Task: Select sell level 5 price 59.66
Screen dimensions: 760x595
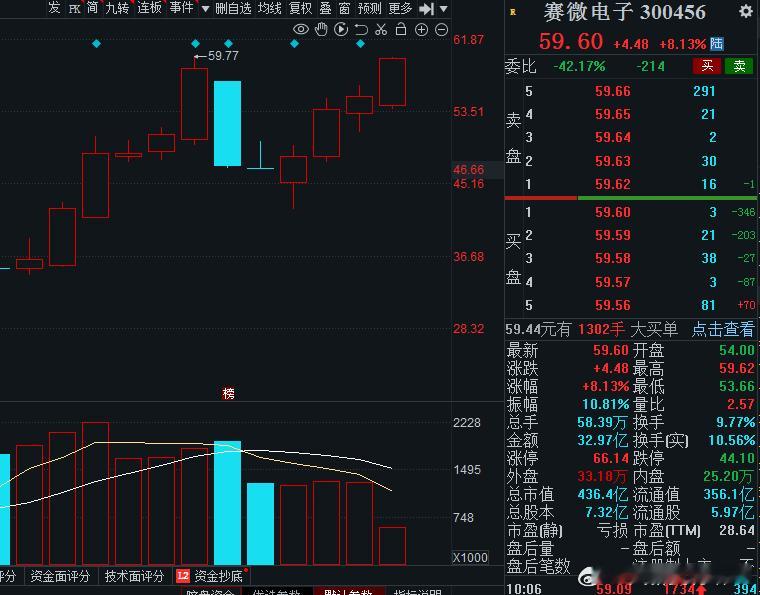Action: [613, 91]
